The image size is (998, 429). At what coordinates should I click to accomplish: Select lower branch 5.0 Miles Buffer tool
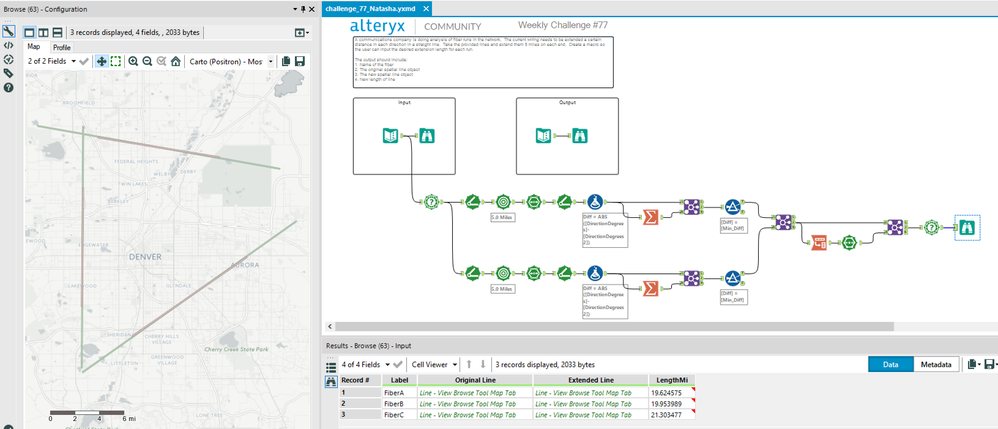[x=503, y=272]
